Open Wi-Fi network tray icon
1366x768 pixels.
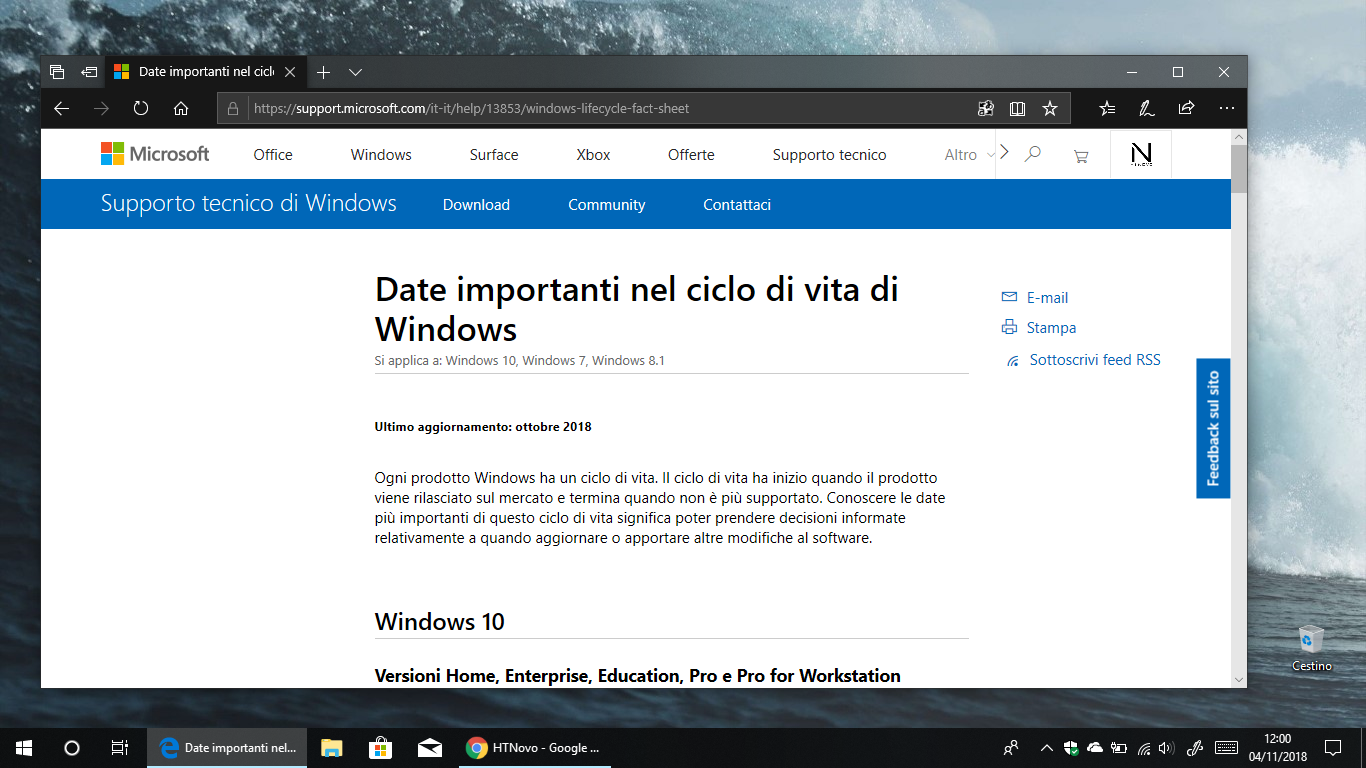(x=1144, y=747)
